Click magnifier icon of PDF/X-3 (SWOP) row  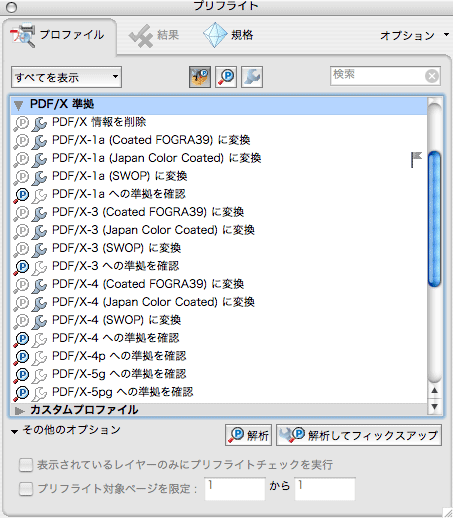coord(21,249)
